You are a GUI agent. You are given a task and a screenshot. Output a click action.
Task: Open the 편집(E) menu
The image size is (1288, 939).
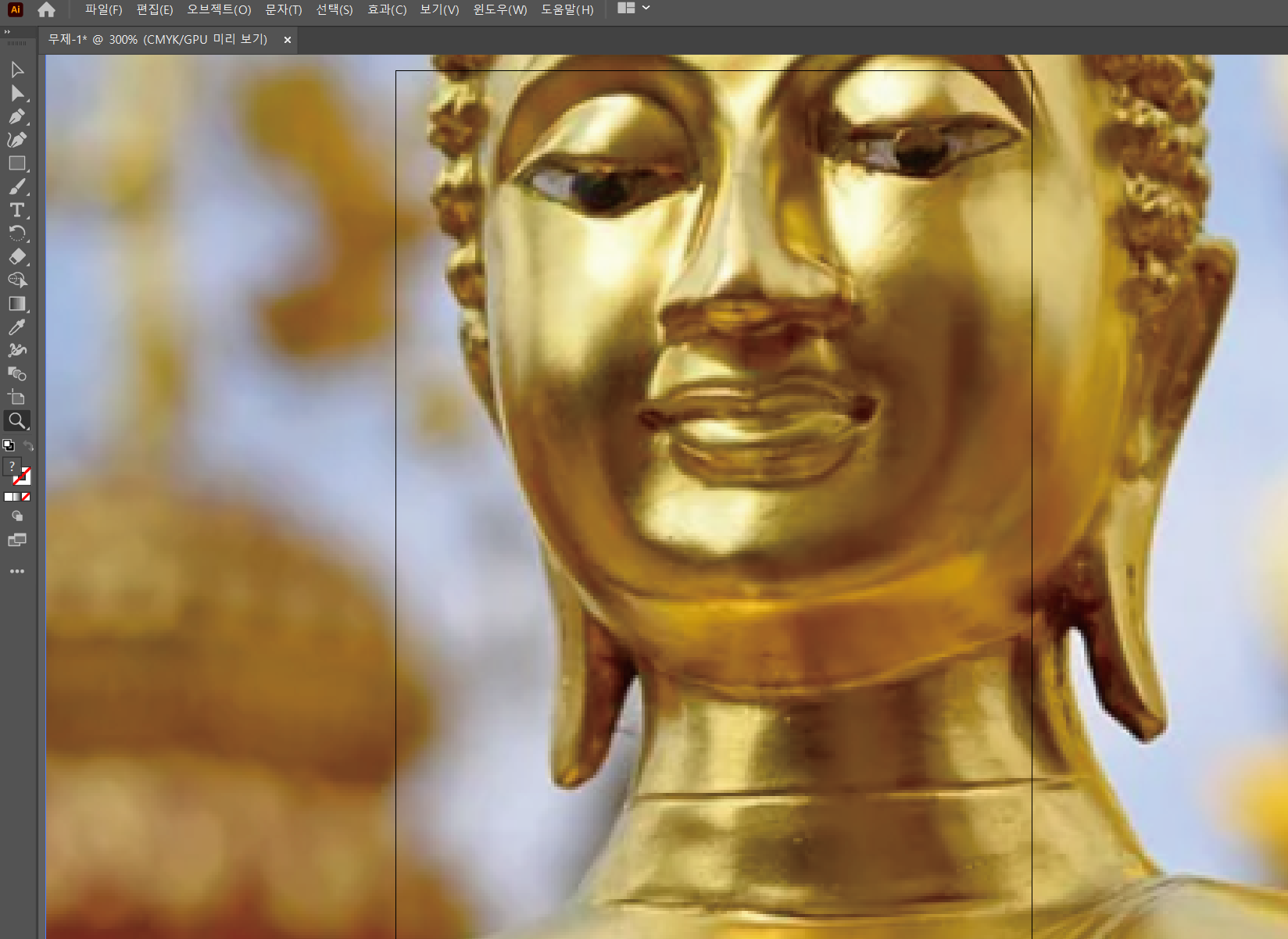click(155, 10)
